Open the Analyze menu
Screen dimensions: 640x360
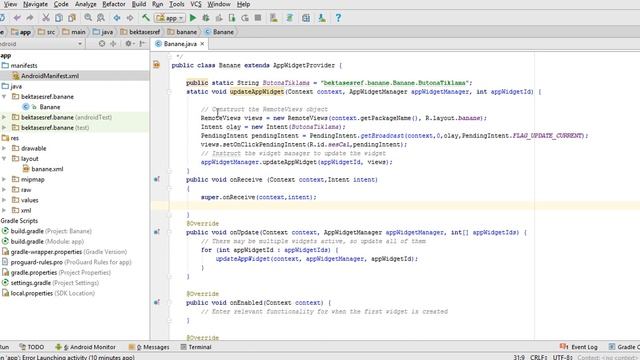pos(85,4)
